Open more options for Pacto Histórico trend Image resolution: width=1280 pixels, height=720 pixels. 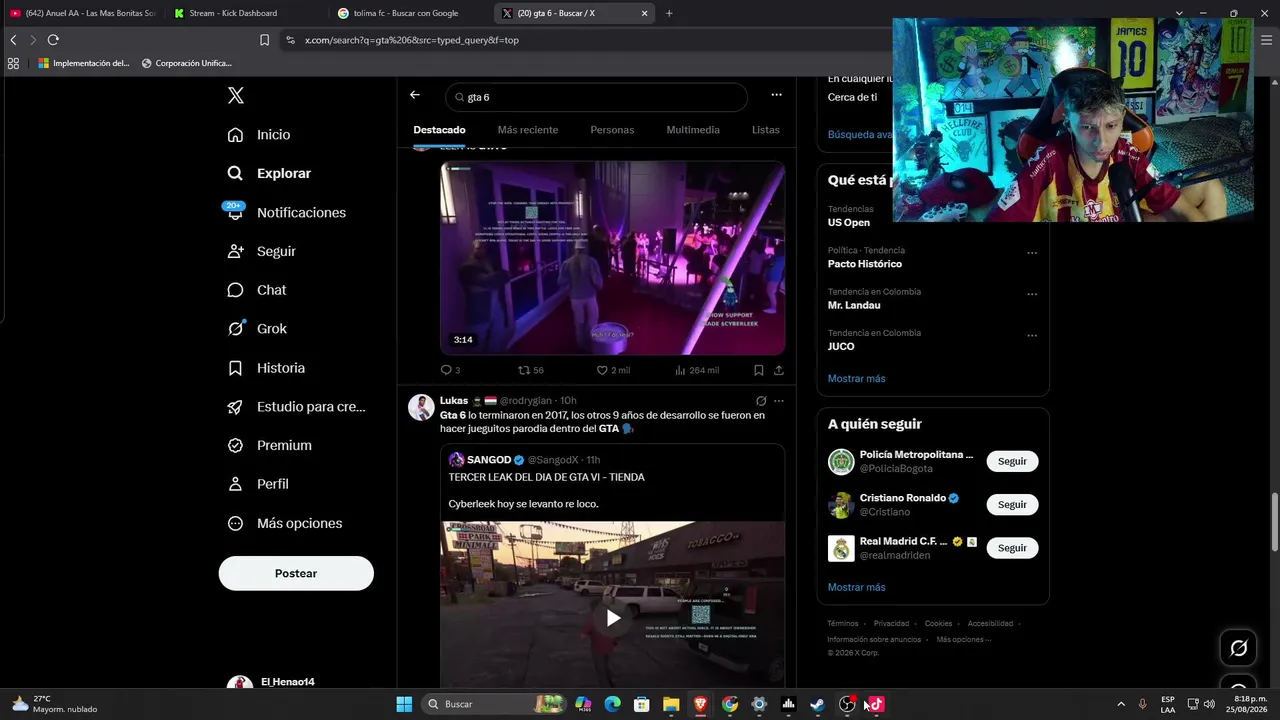(x=1032, y=253)
